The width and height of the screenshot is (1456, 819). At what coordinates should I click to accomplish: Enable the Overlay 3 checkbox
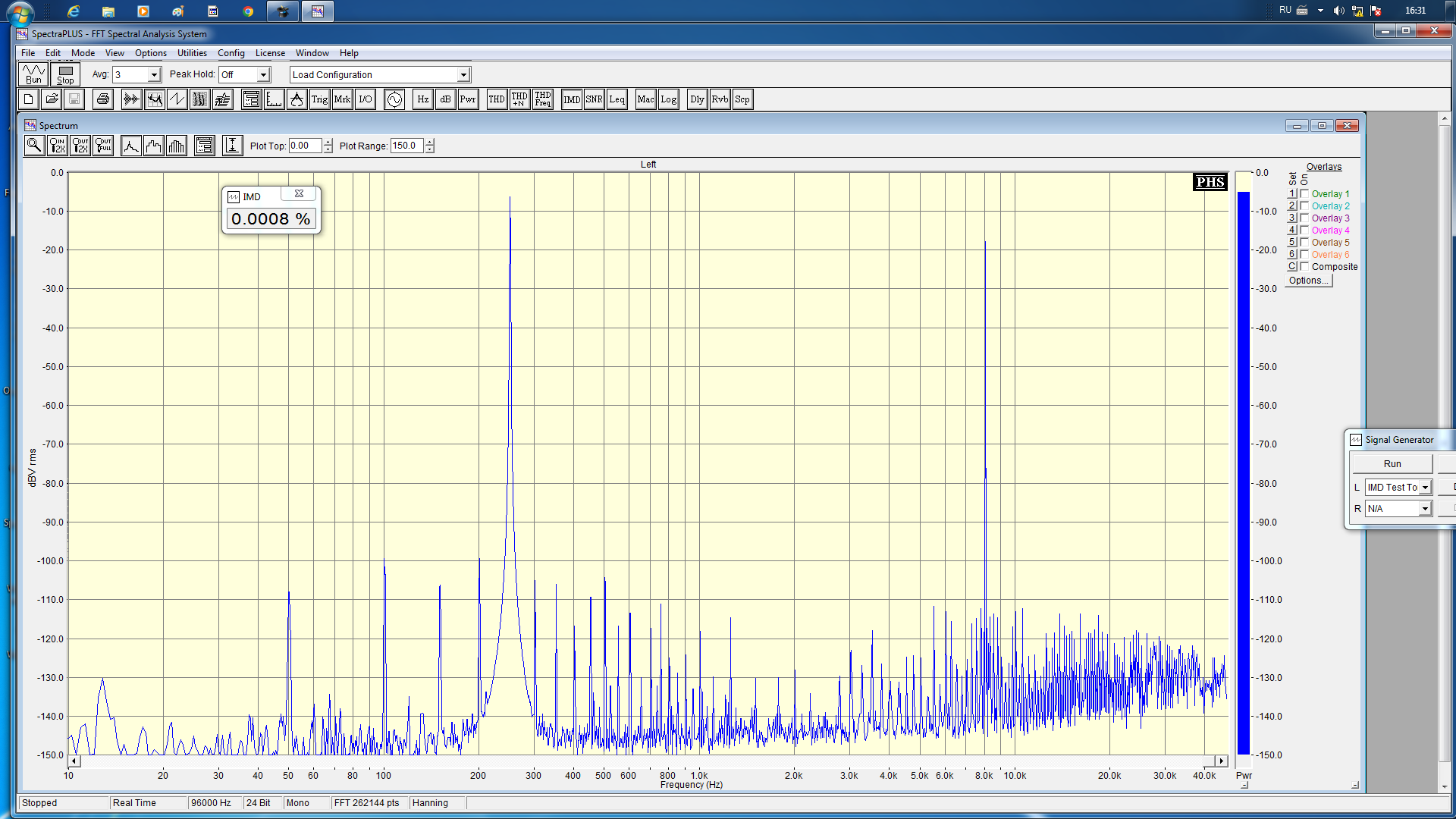(1304, 218)
